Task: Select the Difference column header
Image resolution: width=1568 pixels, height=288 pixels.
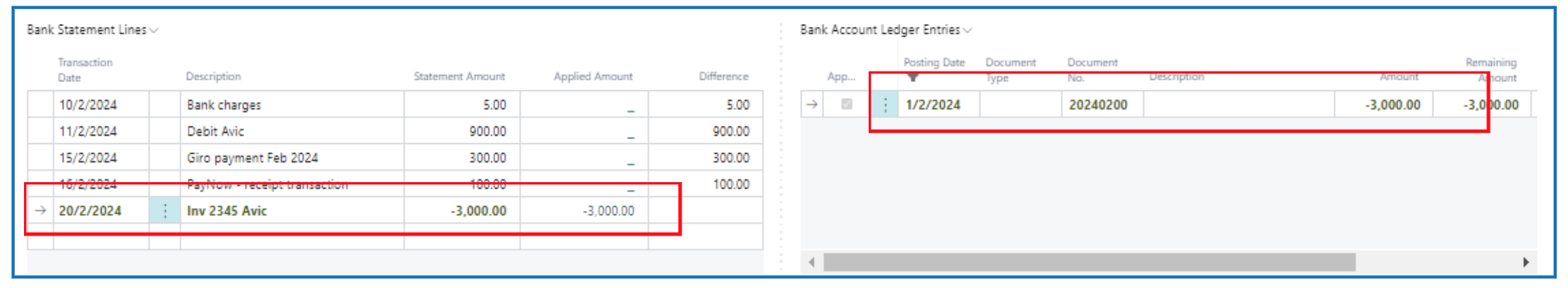Action: point(723,76)
